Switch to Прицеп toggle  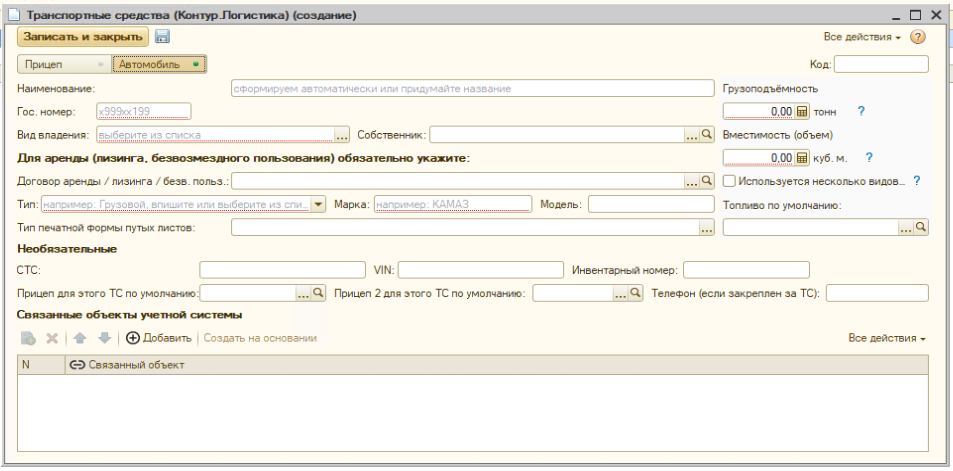click(64, 64)
